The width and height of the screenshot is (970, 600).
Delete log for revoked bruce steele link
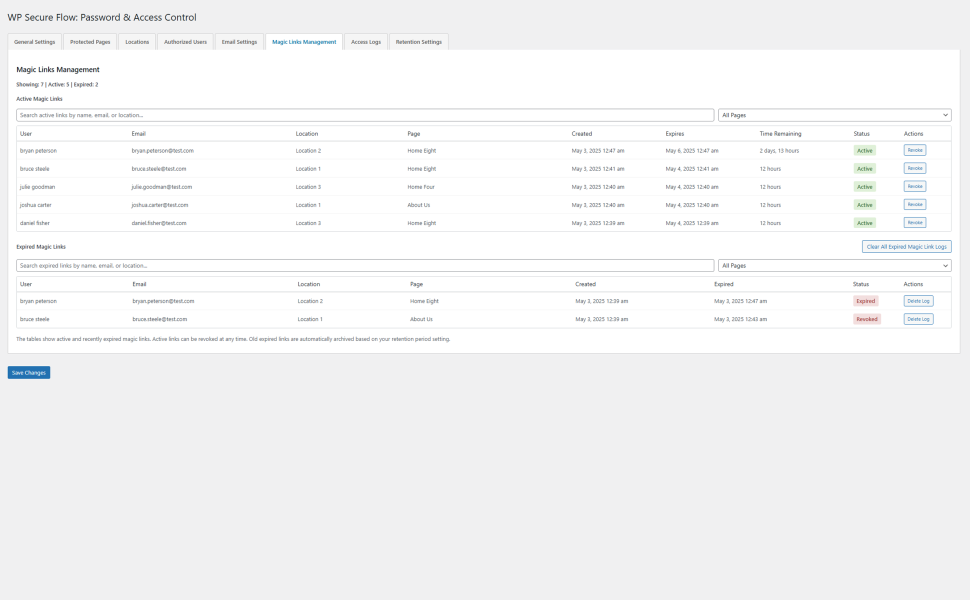click(x=918, y=319)
